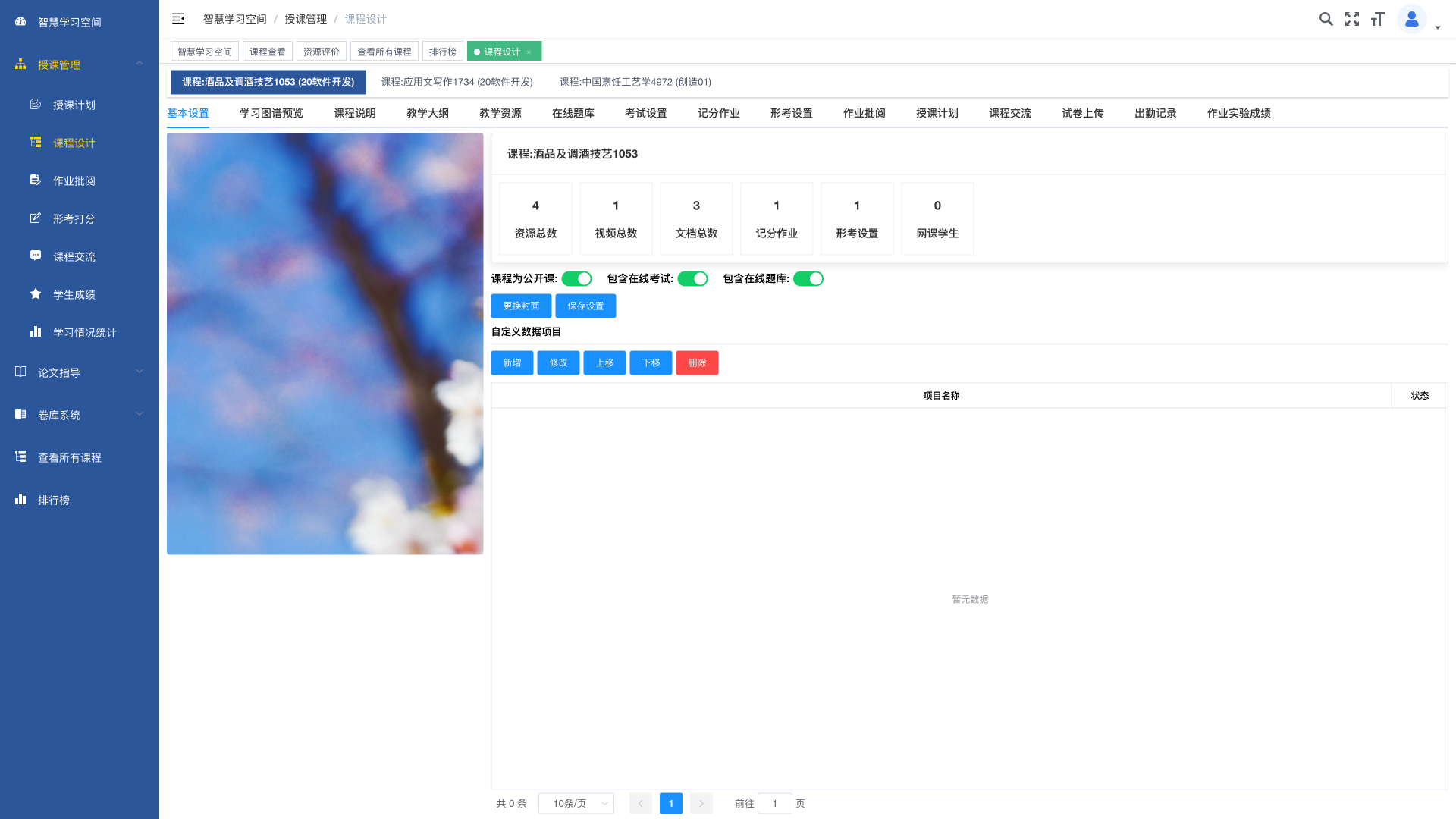The height and width of the screenshot is (819, 1456).
Task: Click the 前往 page number input
Action: (x=774, y=803)
